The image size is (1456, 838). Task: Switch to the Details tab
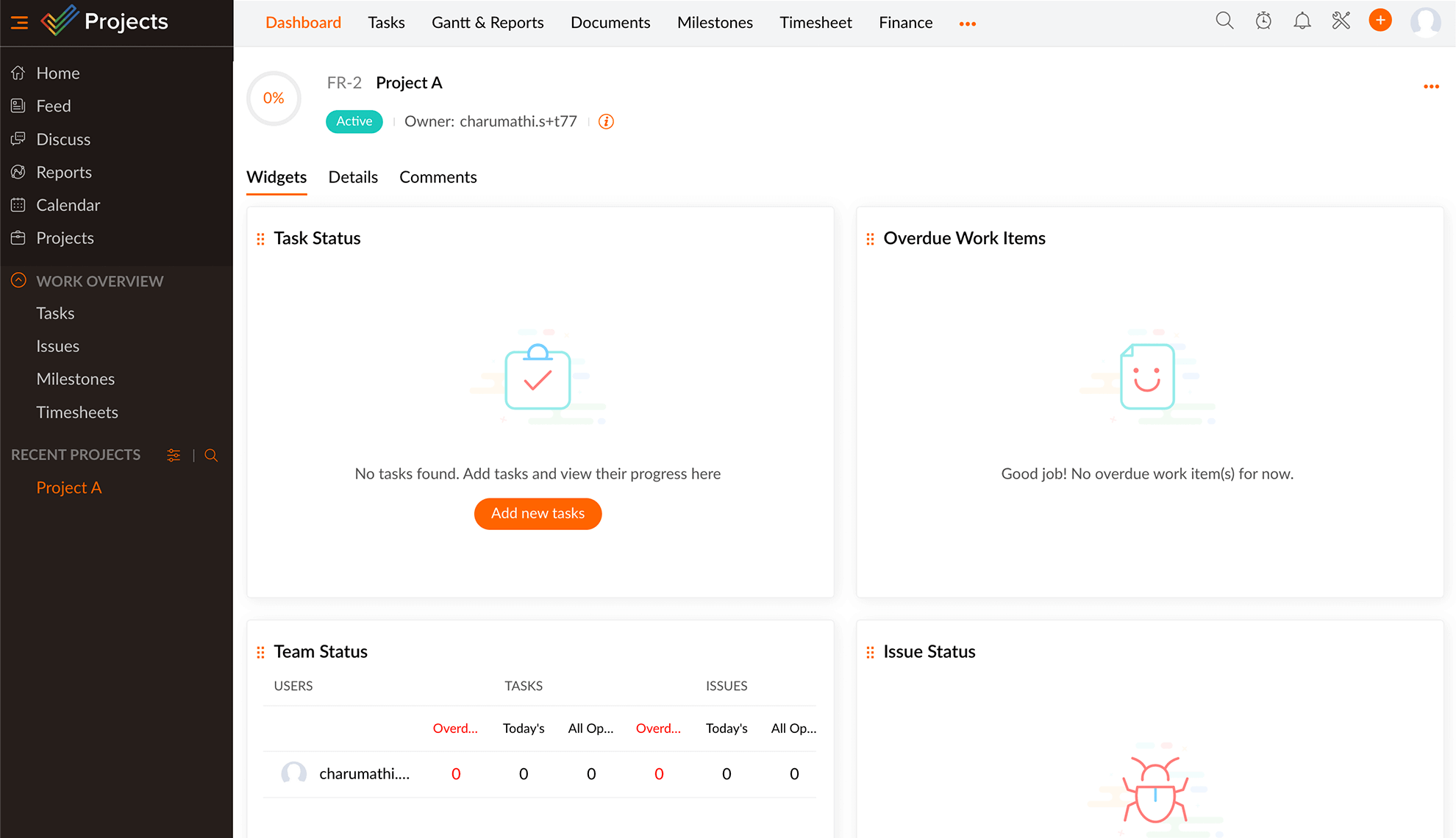pyautogui.click(x=353, y=177)
